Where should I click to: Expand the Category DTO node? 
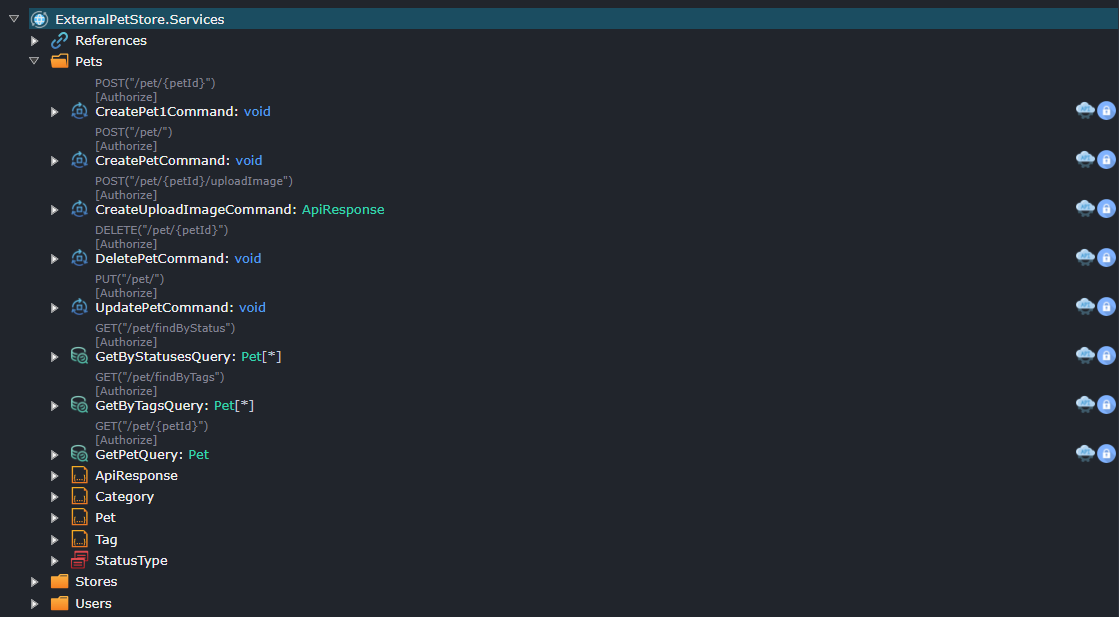pyautogui.click(x=54, y=497)
